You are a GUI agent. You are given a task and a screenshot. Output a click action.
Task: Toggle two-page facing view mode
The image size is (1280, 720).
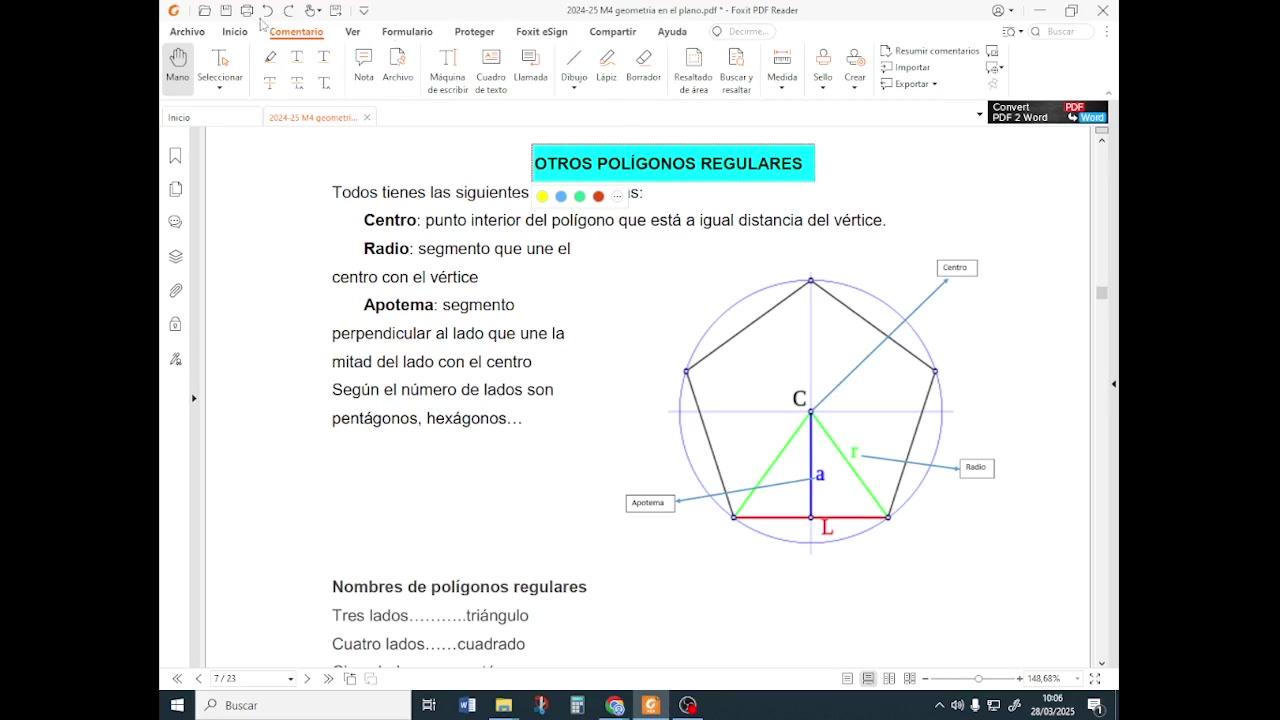tap(889, 678)
